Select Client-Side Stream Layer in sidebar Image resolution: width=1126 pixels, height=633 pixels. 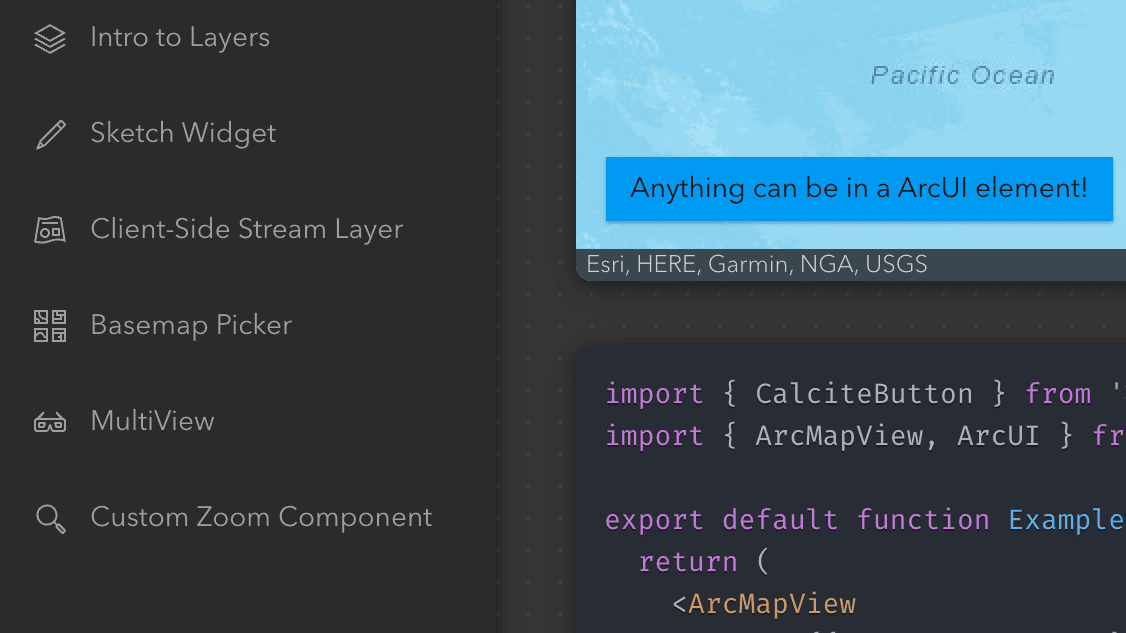coord(246,230)
